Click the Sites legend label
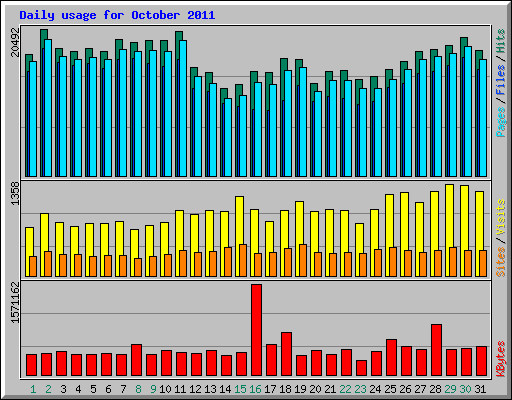 pos(500,262)
